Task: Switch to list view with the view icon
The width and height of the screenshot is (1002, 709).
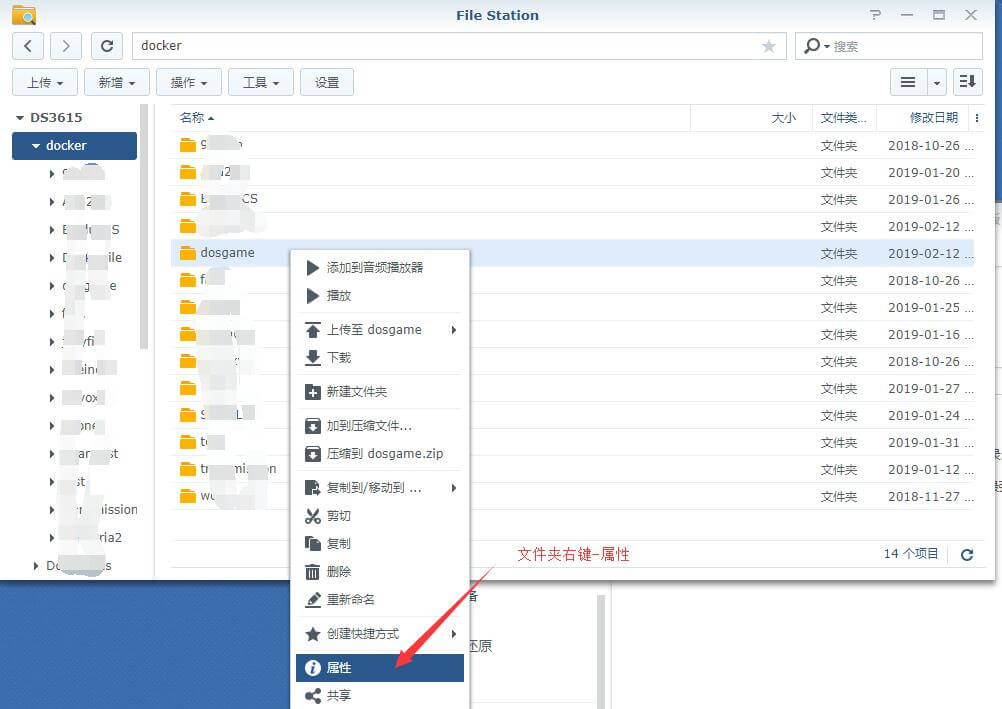Action: click(908, 82)
